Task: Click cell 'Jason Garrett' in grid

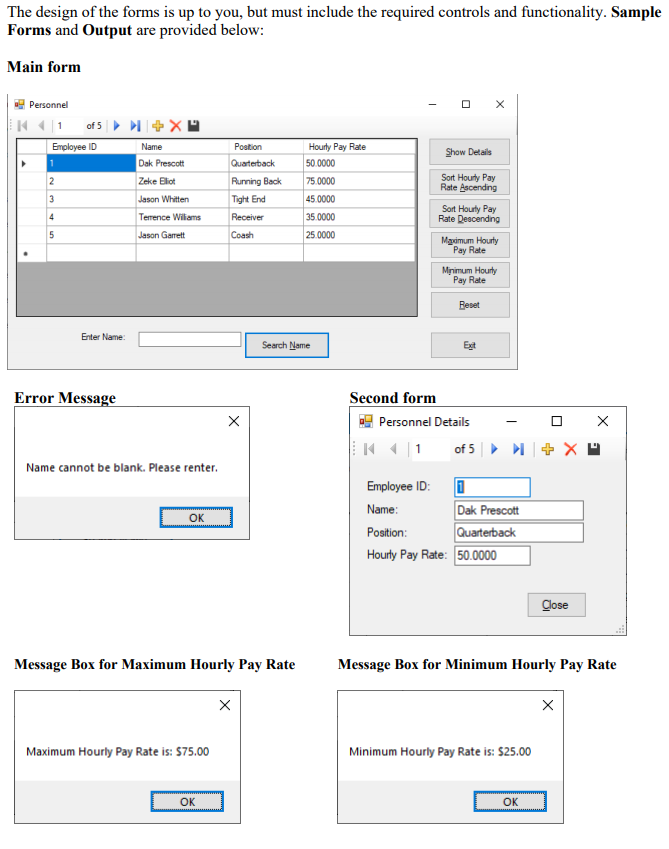Action: pos(182,235)
